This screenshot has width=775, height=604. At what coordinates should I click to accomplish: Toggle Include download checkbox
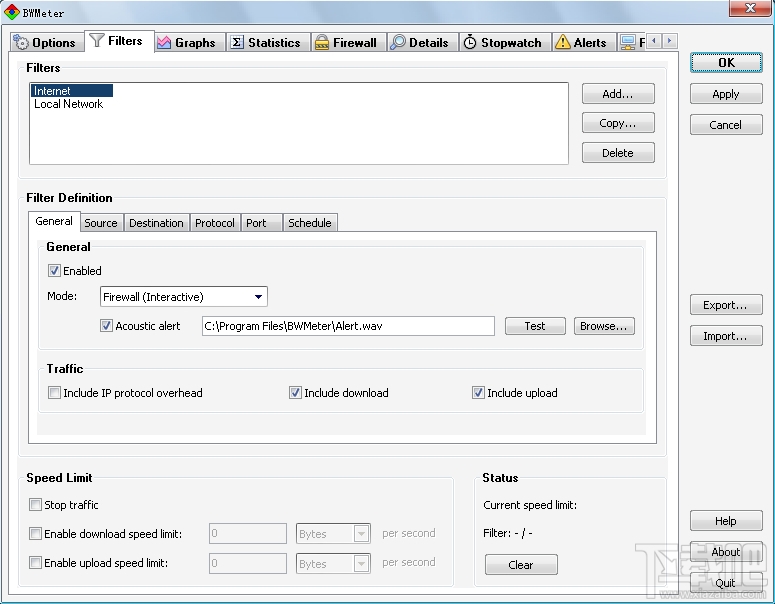295,393
